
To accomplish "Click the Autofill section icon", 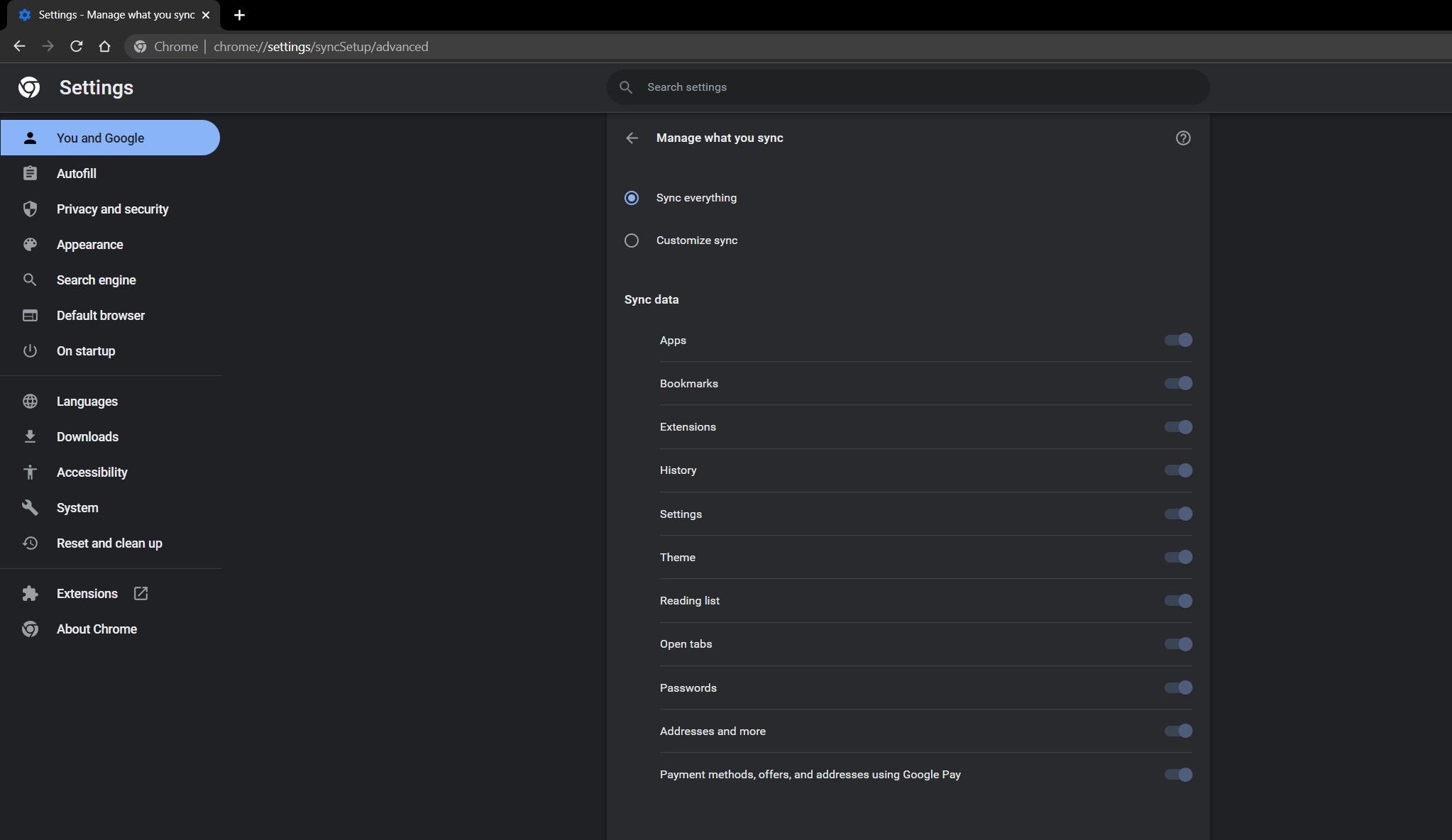I will pos(30,173).
